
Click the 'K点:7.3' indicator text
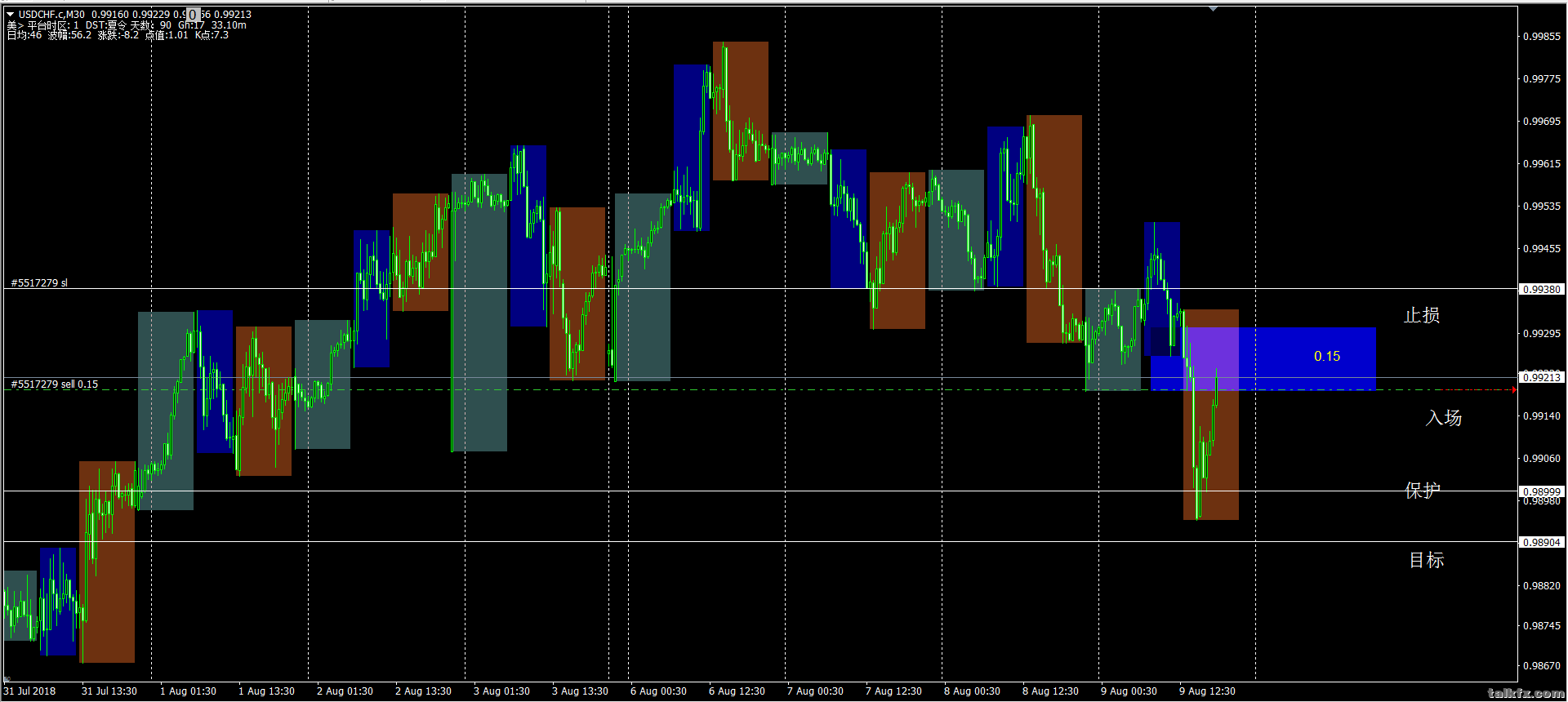212,35
